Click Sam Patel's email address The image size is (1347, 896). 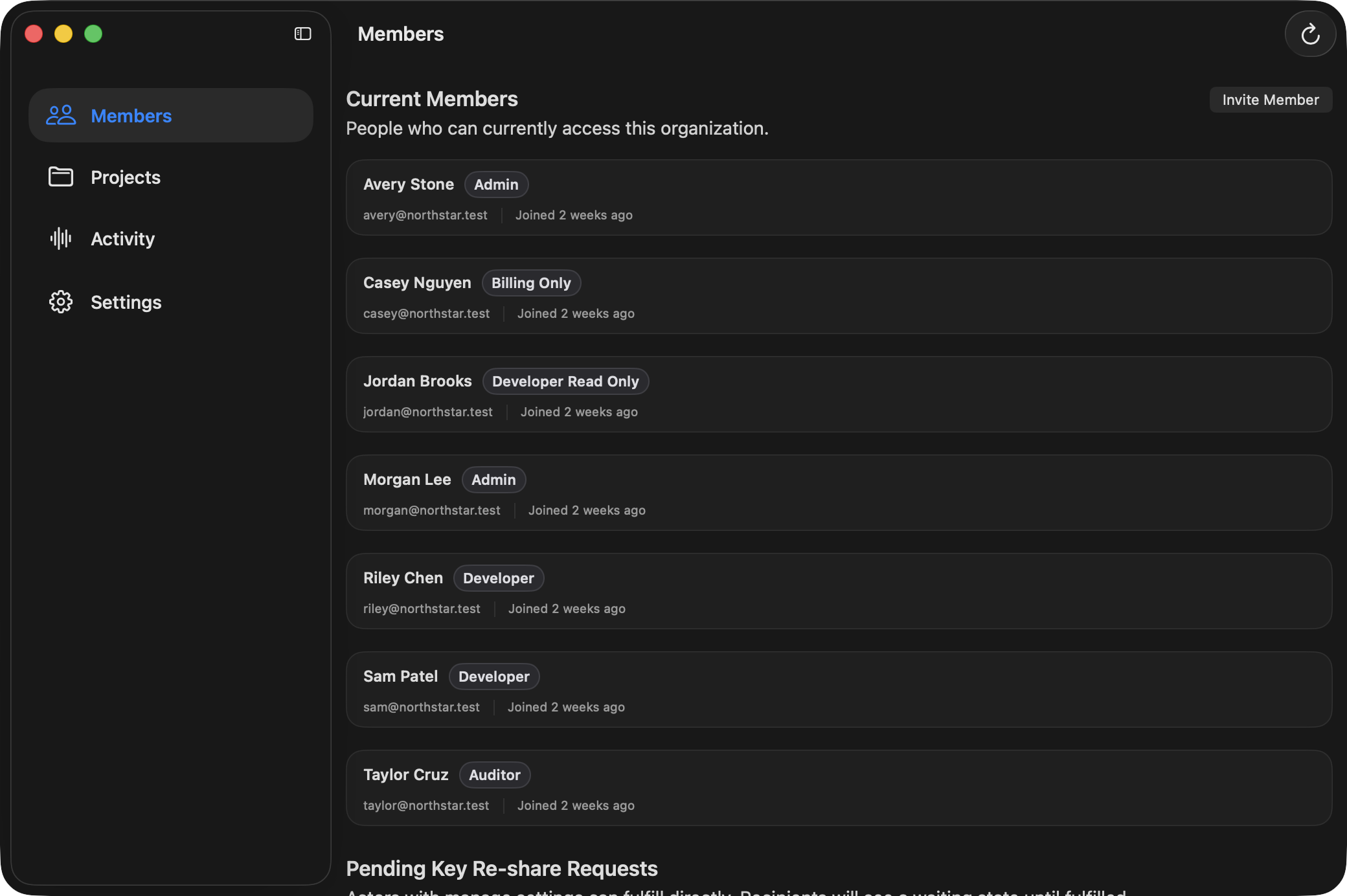click(x=421, y=707)
